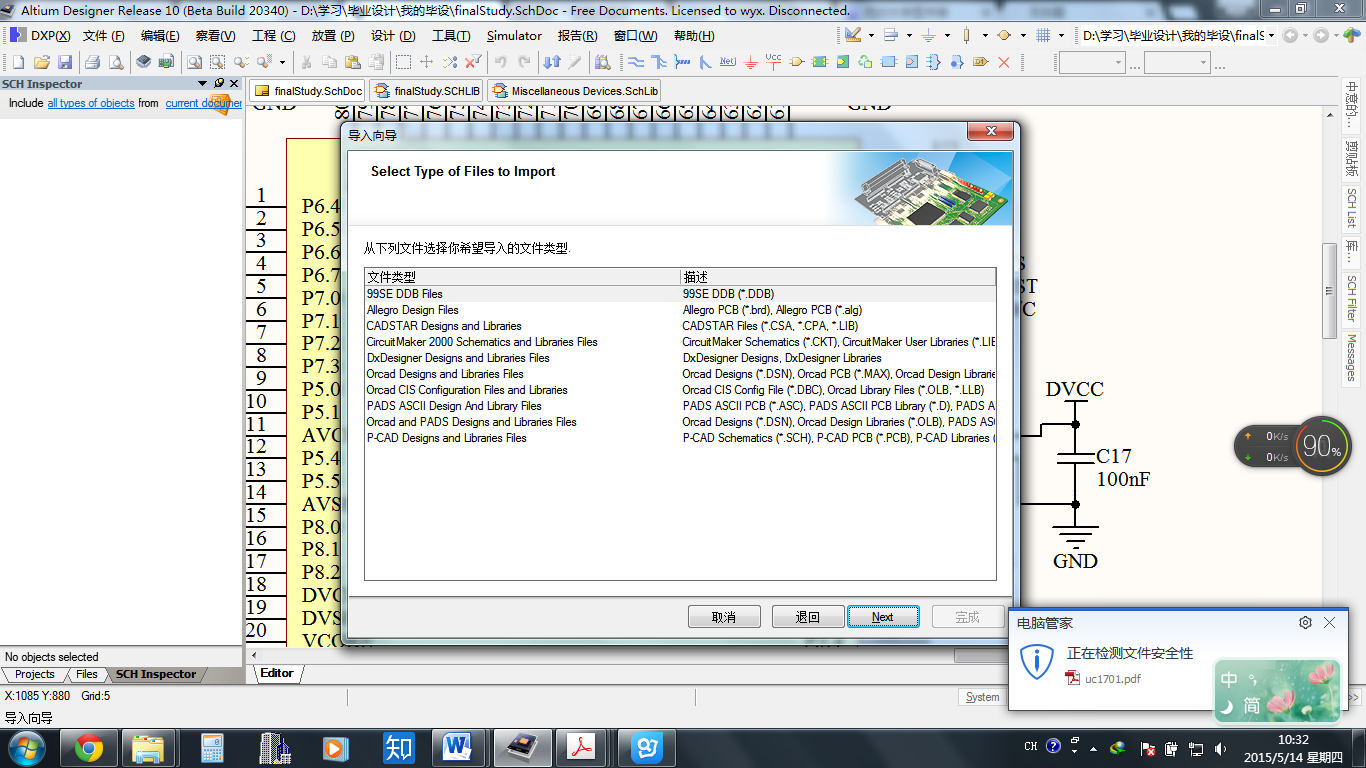Select CircuitMaker 2000 Schematics row

point(680,342)
